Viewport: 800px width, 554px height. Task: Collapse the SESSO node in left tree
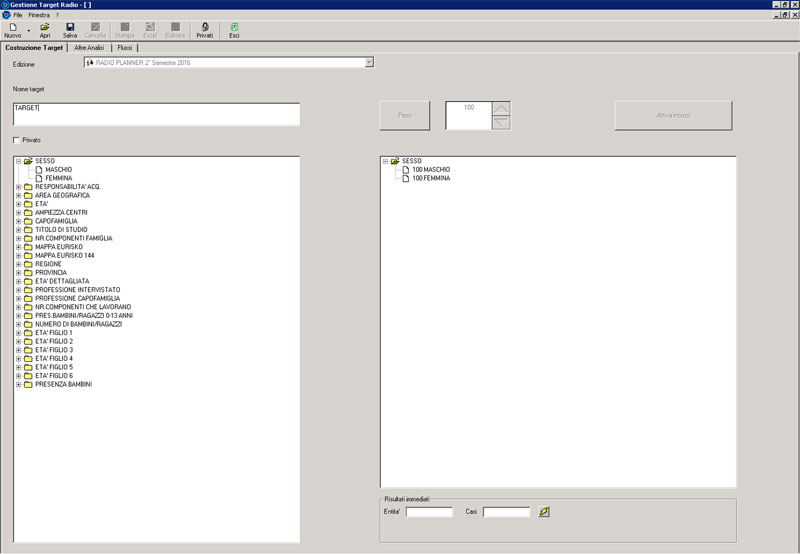point(18,161)
